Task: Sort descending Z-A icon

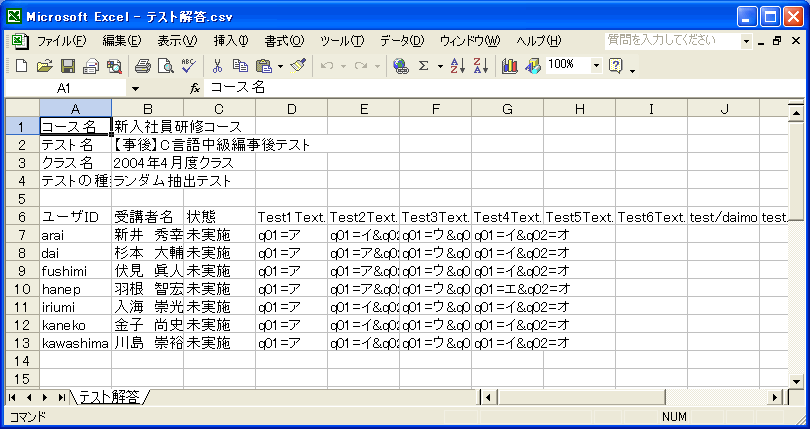Action: (x=480, y=66)
